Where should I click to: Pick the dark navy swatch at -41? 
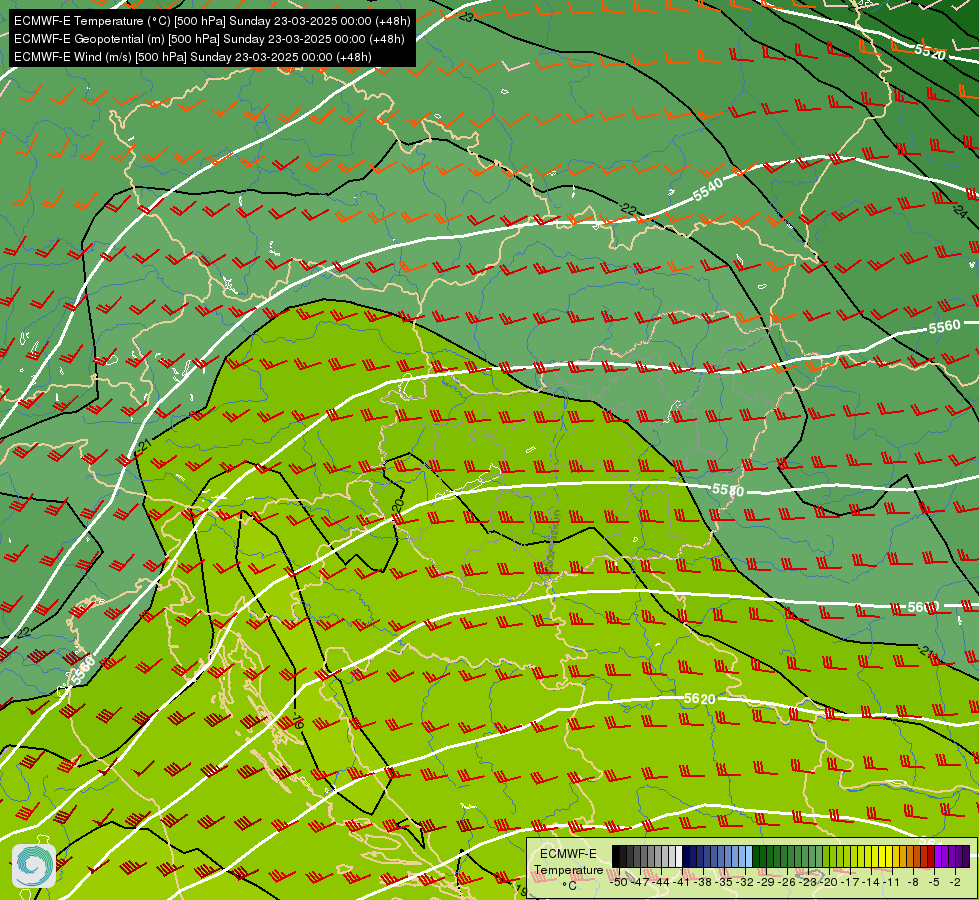tap(686, 856)
